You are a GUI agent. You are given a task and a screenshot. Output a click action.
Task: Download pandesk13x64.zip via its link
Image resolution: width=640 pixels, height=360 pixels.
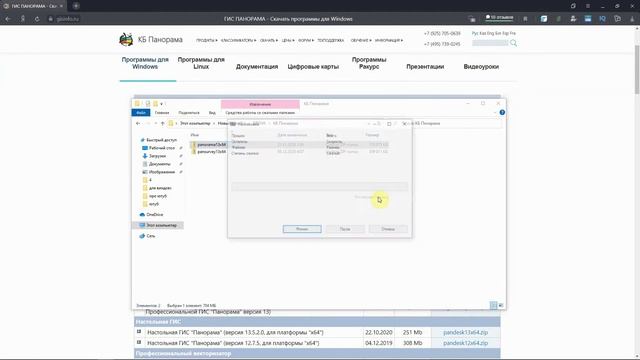pyautogui.click(x=465, y=332)
